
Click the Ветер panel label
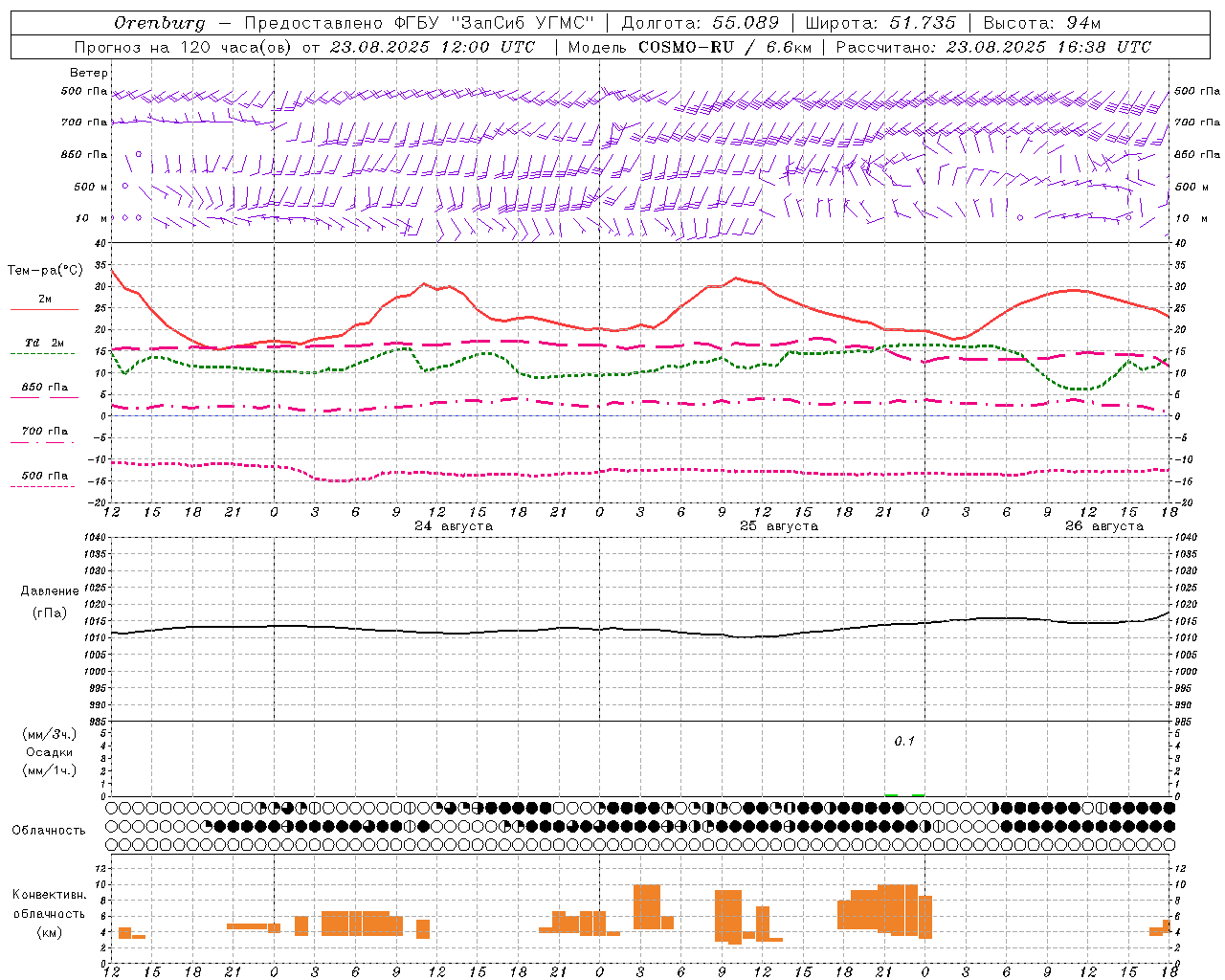pos(89,73)
